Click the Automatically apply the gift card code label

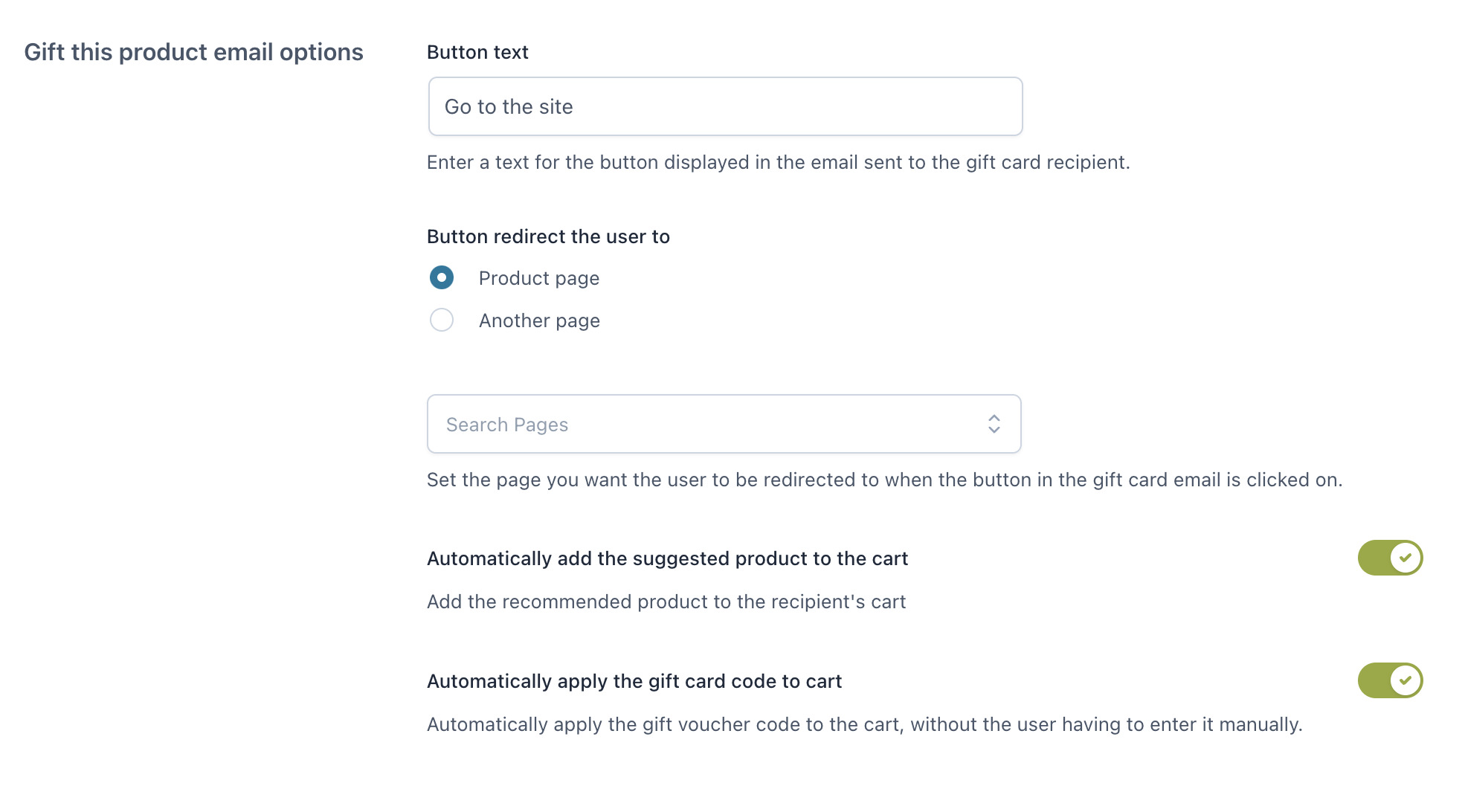pyautogui.click(x=634, y=681)
